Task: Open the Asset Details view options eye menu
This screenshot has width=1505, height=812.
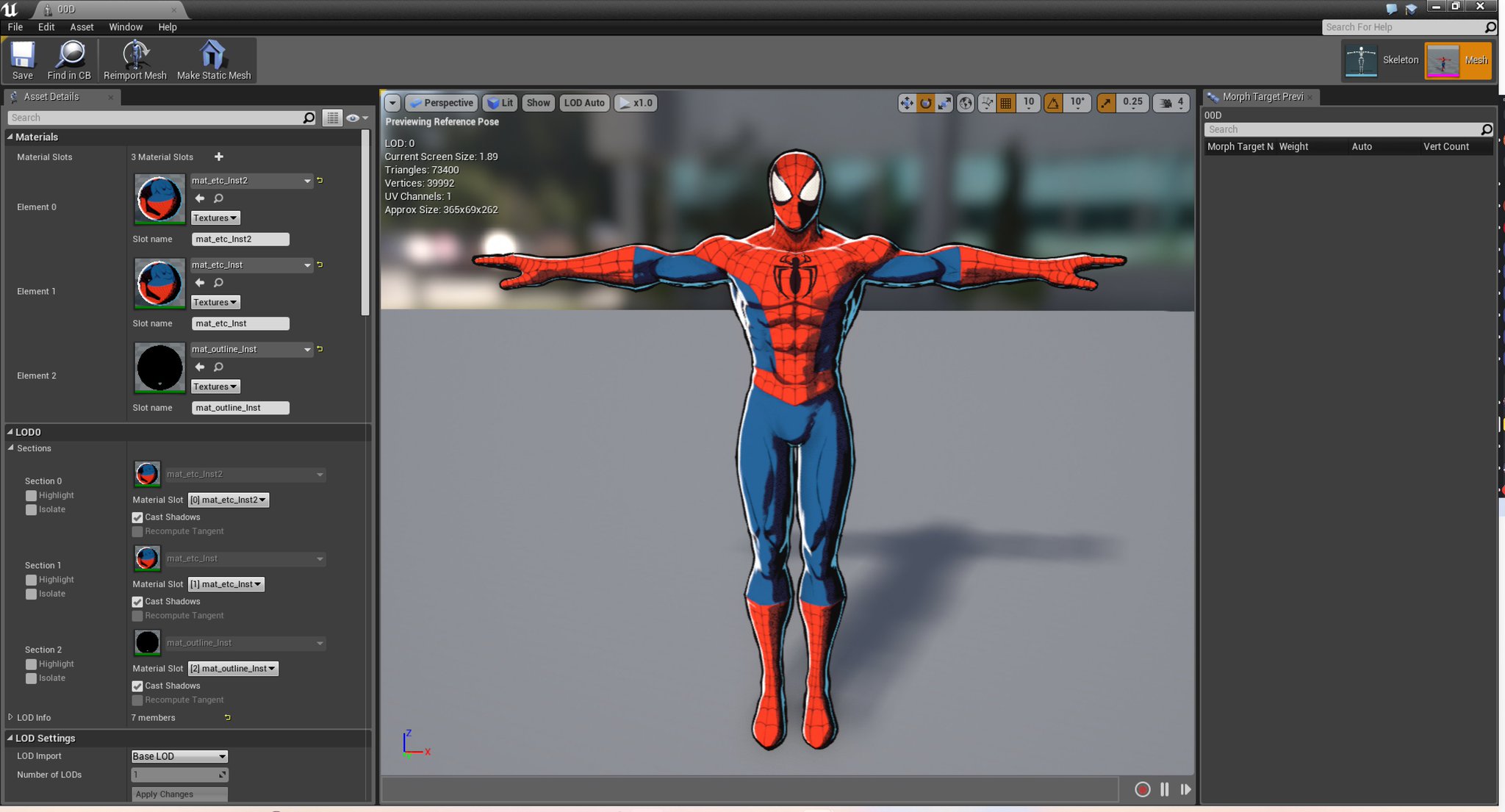Action: click(356, 118)
